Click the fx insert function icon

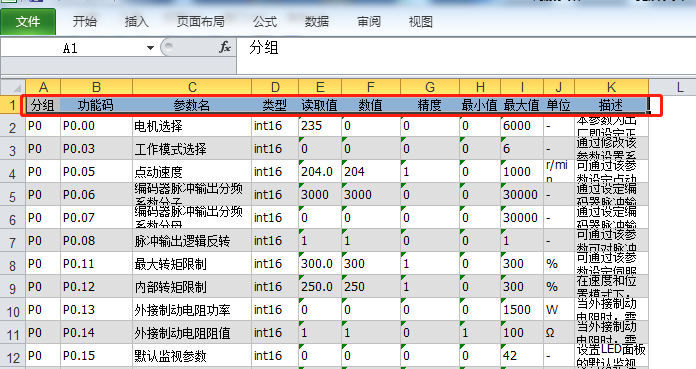coord(225,47)
